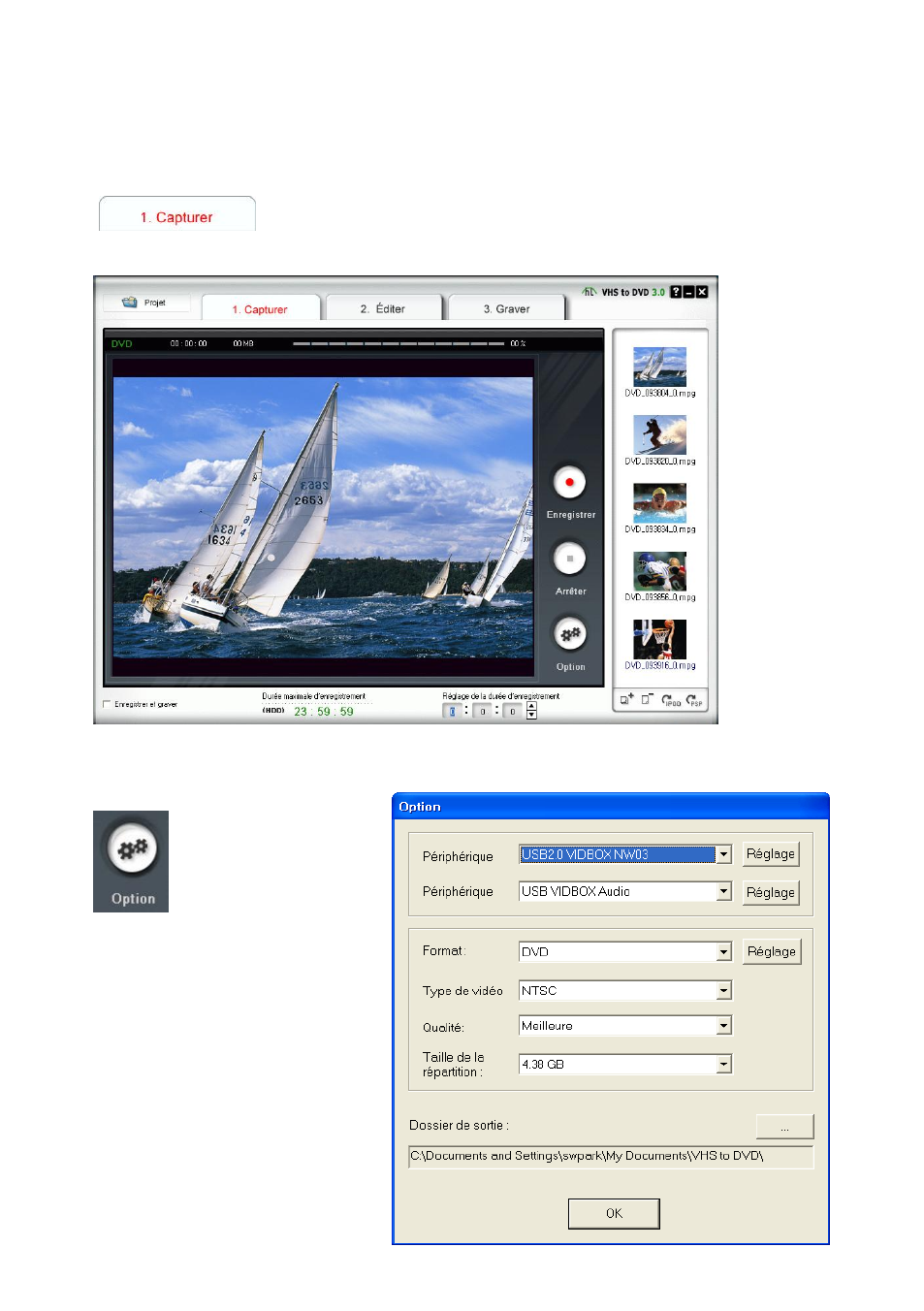The width and height of the screenshot is (924, 1311).
Task: Enable the 'Enregistrer et graver' checkbox
Action: (x=108, y=705)
